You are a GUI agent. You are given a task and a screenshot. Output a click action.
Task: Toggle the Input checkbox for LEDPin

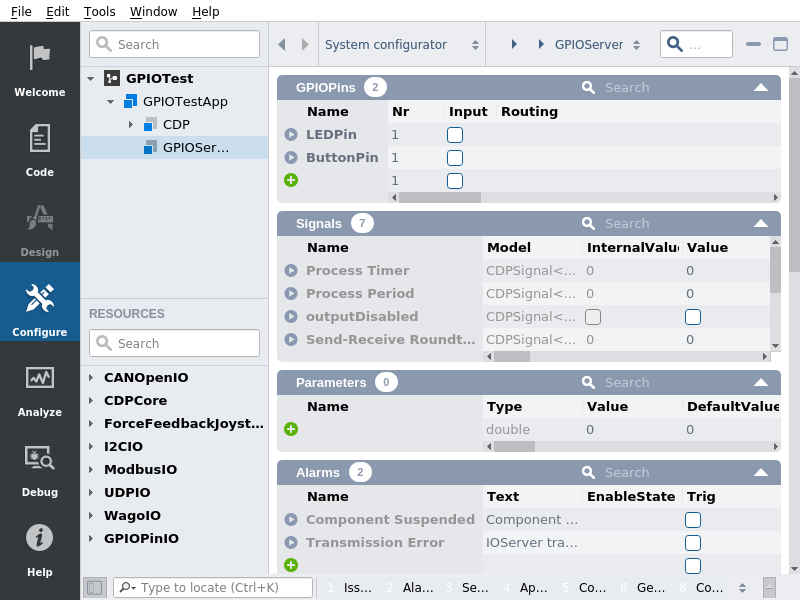click(x=455, y=134)
